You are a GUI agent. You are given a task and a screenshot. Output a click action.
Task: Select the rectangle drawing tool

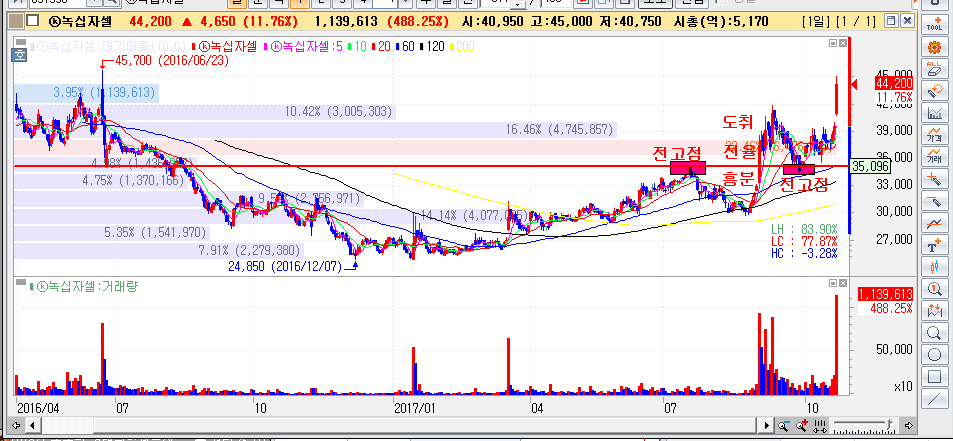[x=935, y=377]
